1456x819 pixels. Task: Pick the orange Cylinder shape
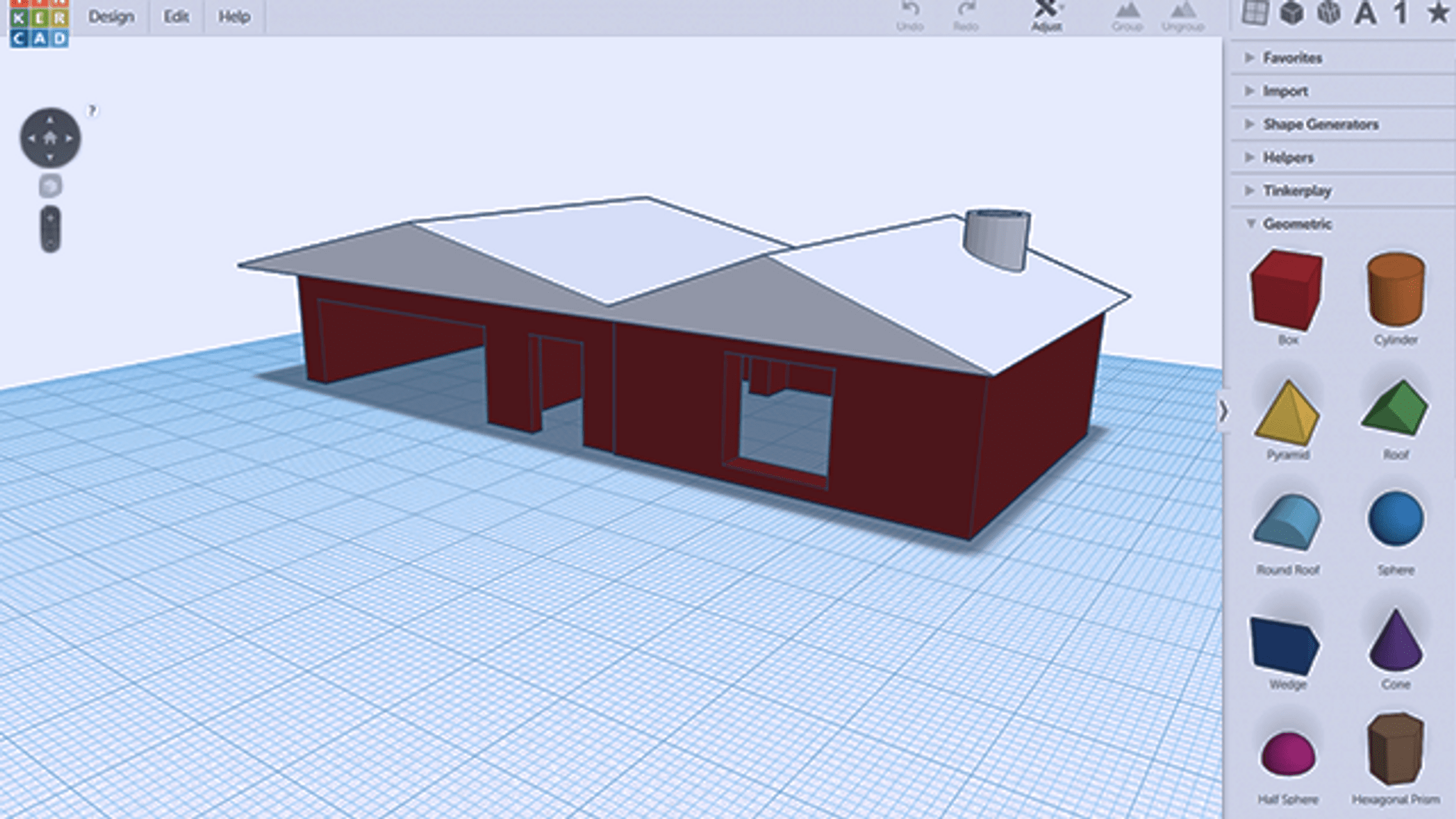[1395, 290]
